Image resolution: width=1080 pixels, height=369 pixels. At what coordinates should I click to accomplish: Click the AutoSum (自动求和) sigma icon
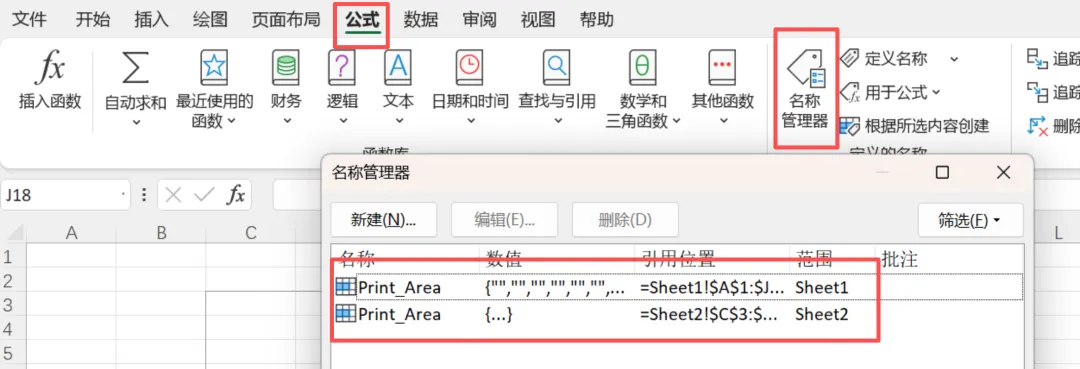pyautogui.click(x=135, y=68)
